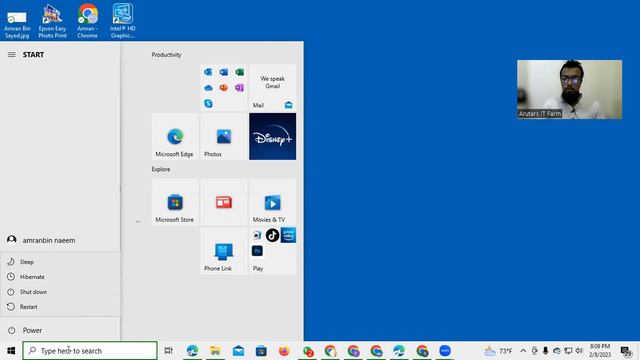
Task: Open the Zoom app on taskbar
Action: (445, 351)
